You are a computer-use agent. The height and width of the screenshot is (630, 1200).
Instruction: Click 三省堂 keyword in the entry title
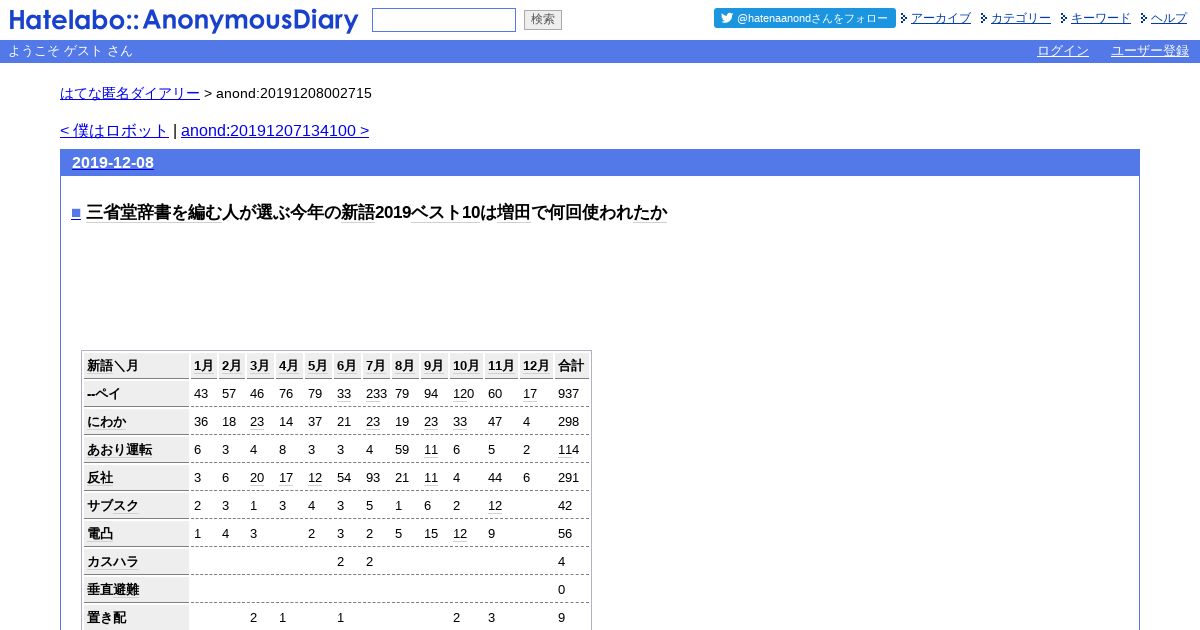point(112,213)
